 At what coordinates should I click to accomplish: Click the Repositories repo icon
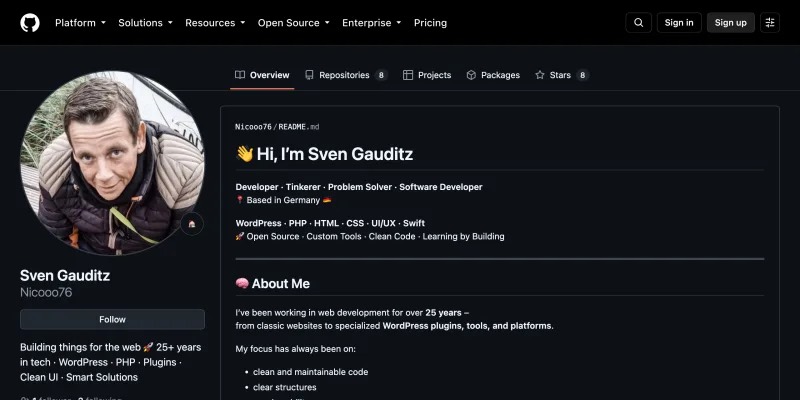click(x=309, y=75)
